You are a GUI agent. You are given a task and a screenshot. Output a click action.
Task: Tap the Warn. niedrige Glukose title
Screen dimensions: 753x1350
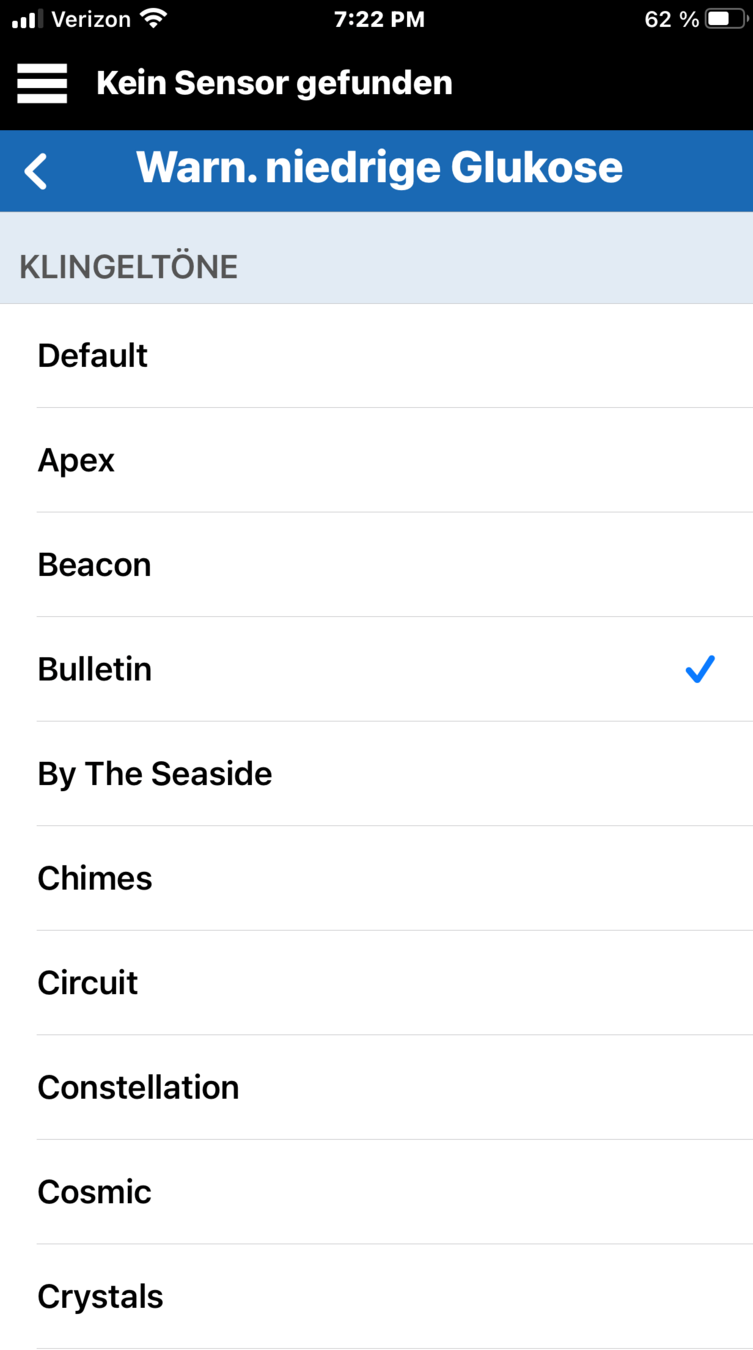point(379,168)
